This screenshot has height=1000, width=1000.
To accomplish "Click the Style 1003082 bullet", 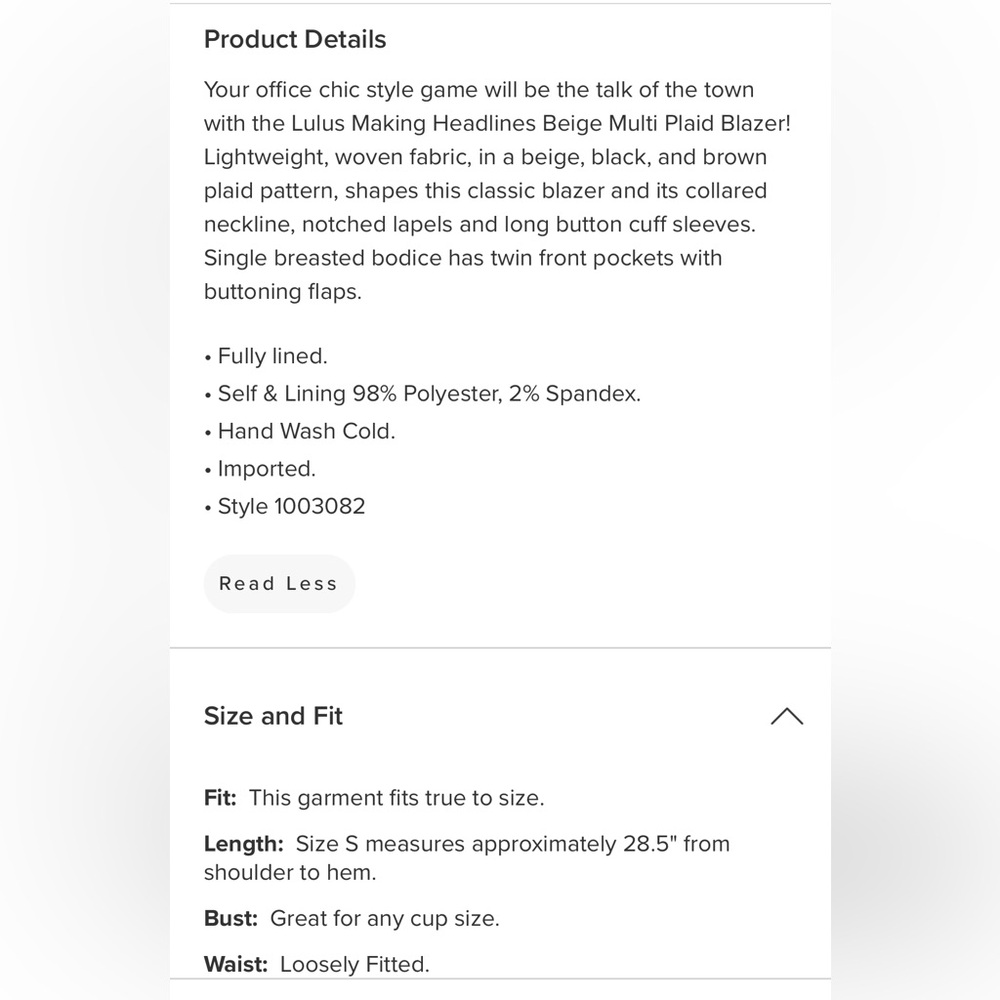I will pyautogui.click(x=284, y=506).
